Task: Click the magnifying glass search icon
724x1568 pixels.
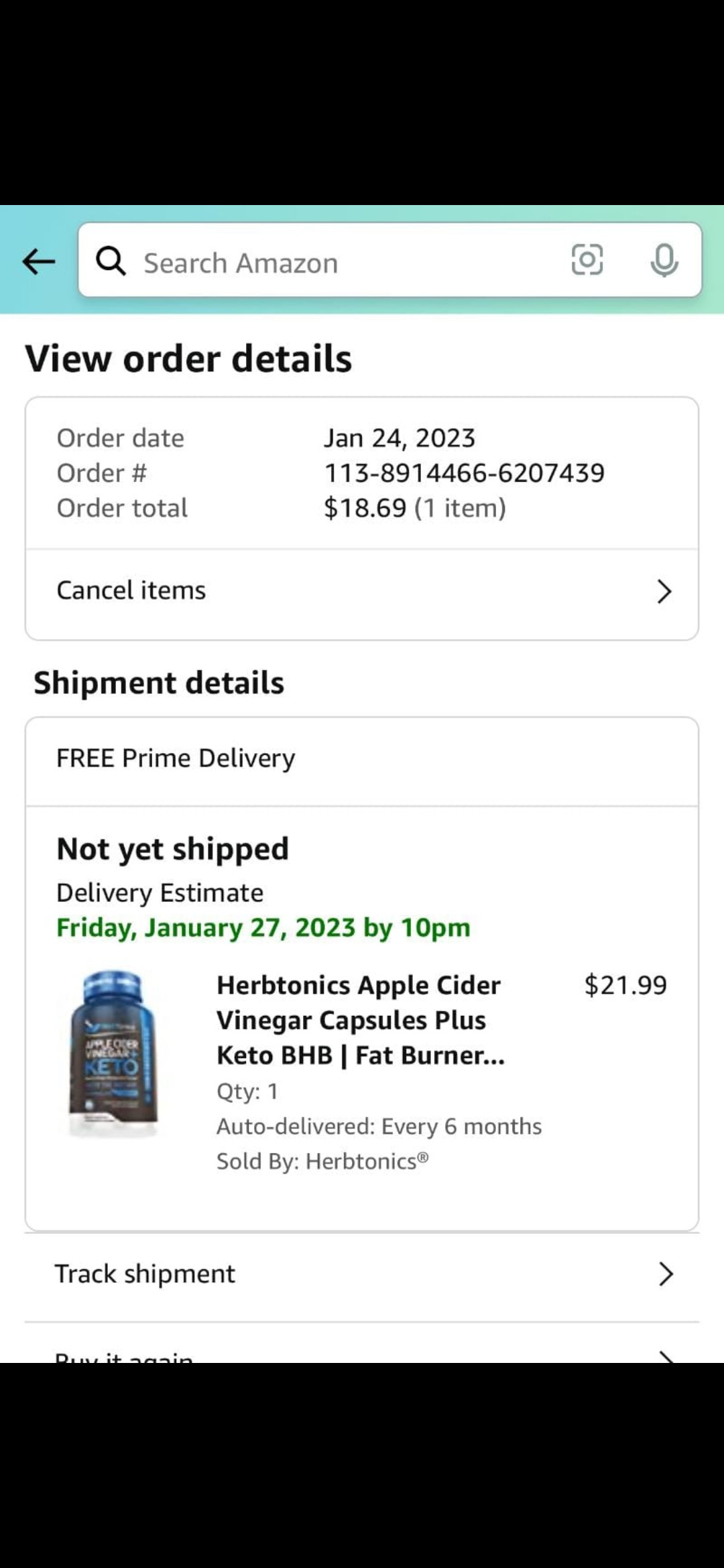Action: click(x=111, y=261)
